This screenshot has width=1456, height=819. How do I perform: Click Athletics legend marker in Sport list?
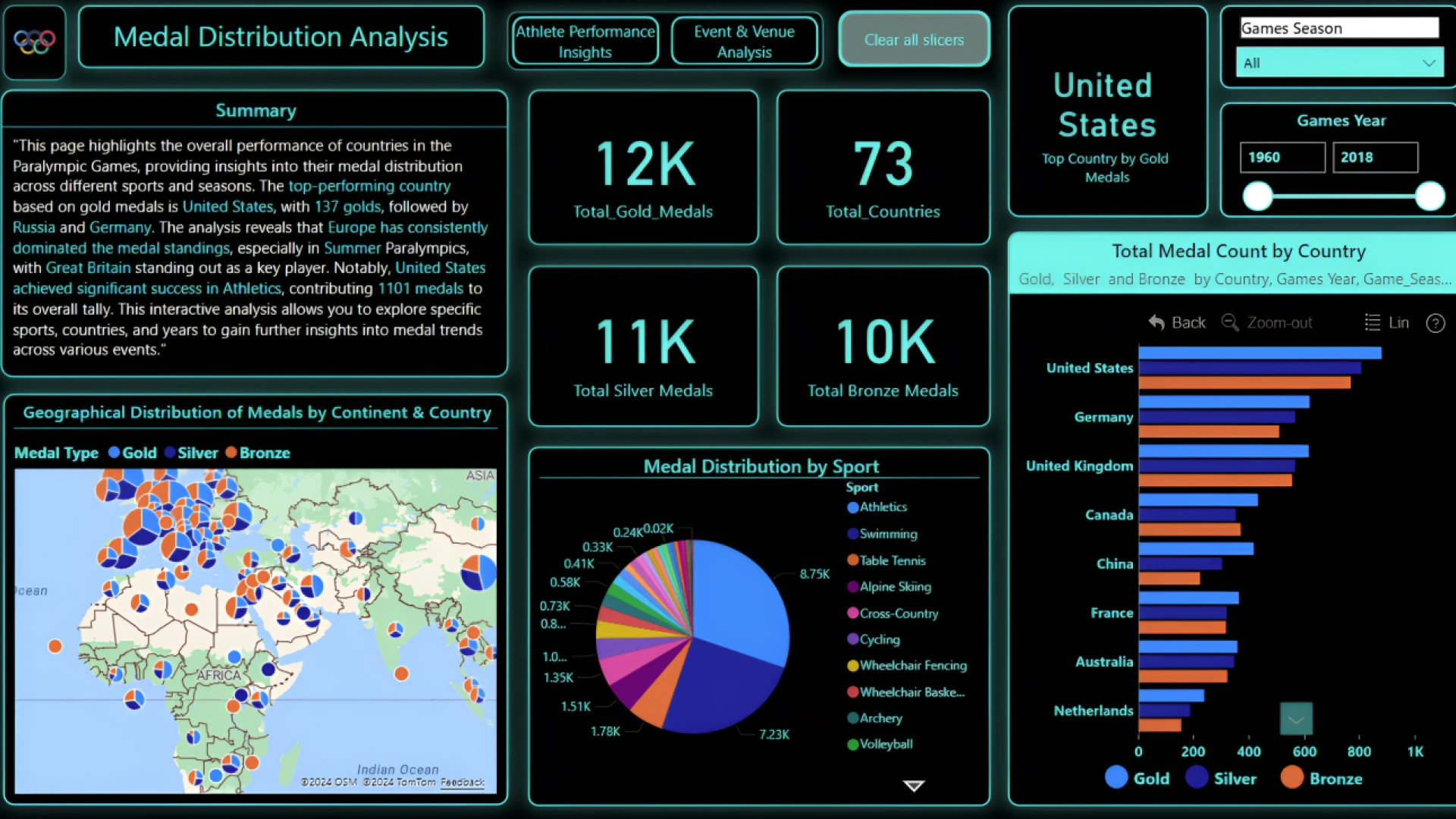point(852,507)
